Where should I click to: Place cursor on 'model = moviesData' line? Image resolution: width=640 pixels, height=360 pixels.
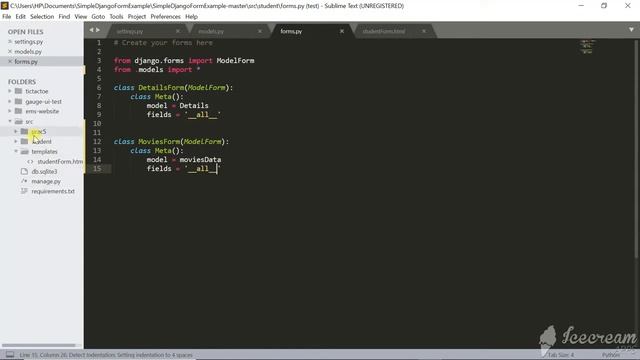coord(184,160)
